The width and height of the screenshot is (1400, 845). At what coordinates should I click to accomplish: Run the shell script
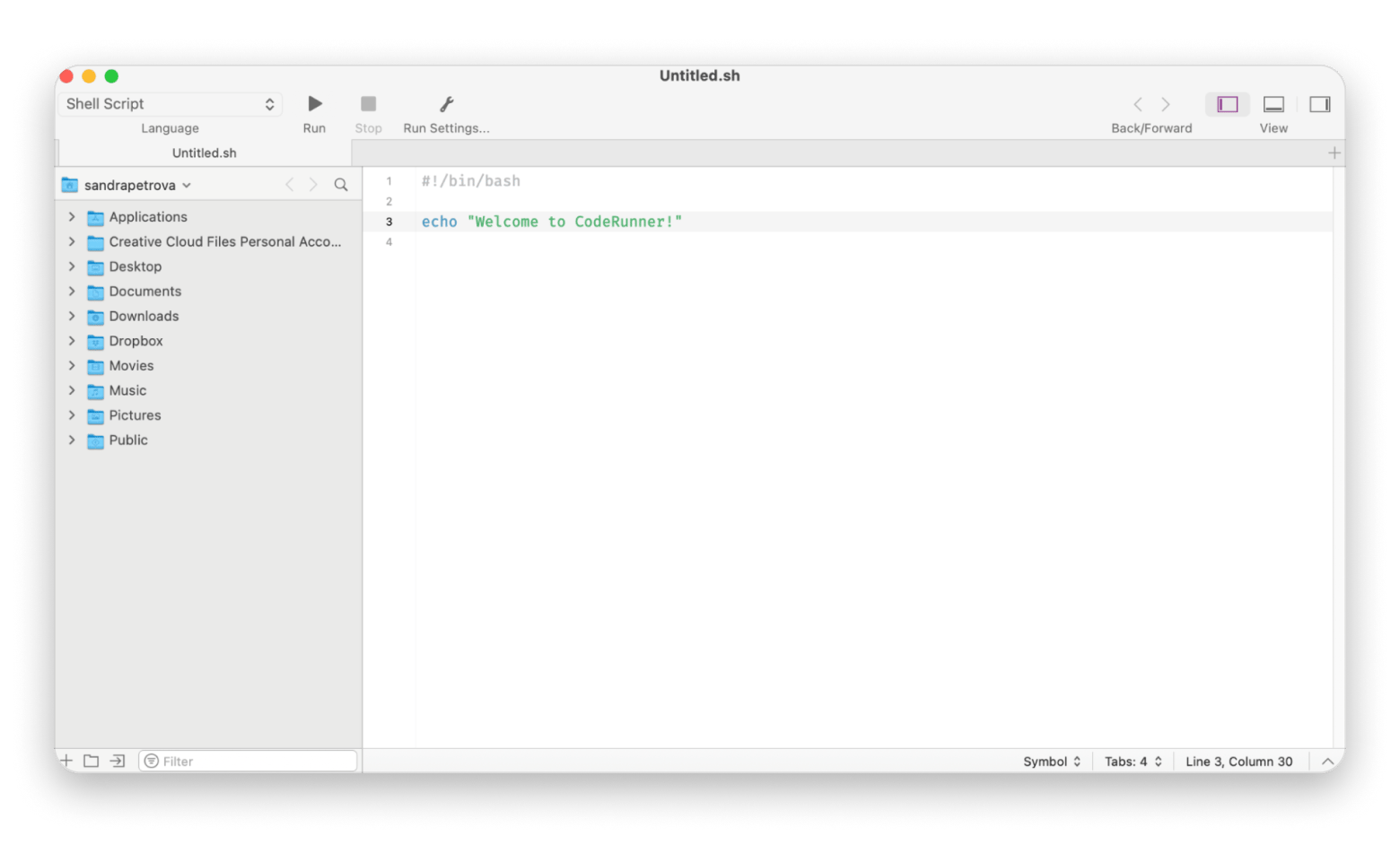(313, 103)
